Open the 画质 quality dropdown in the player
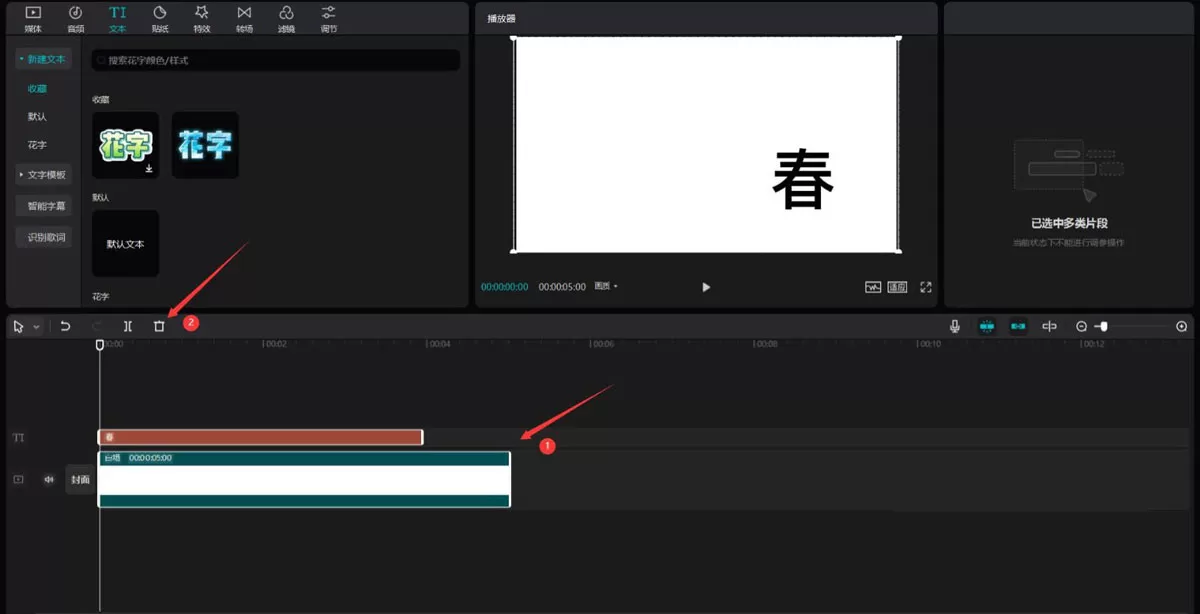The image size is (1200, 614). tap(606, 287)
